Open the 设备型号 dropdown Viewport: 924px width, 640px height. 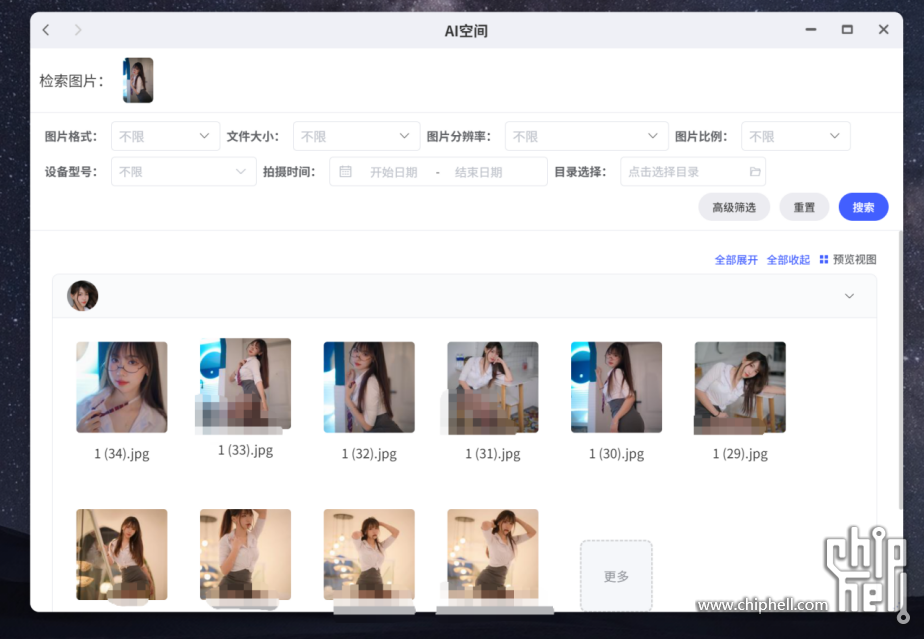point(183,172)
